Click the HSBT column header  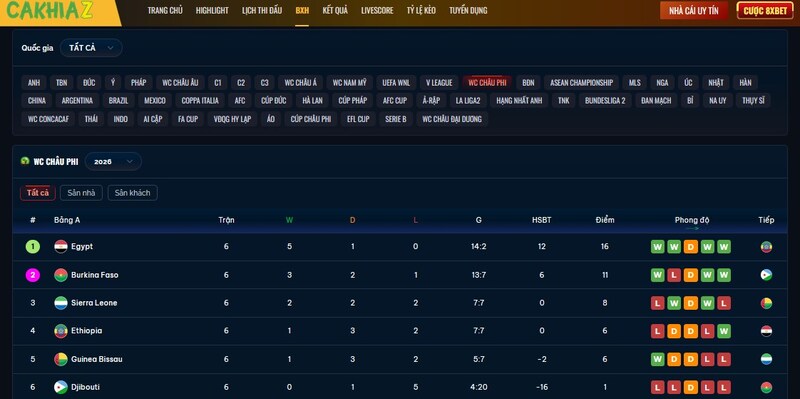pos(541,220)
